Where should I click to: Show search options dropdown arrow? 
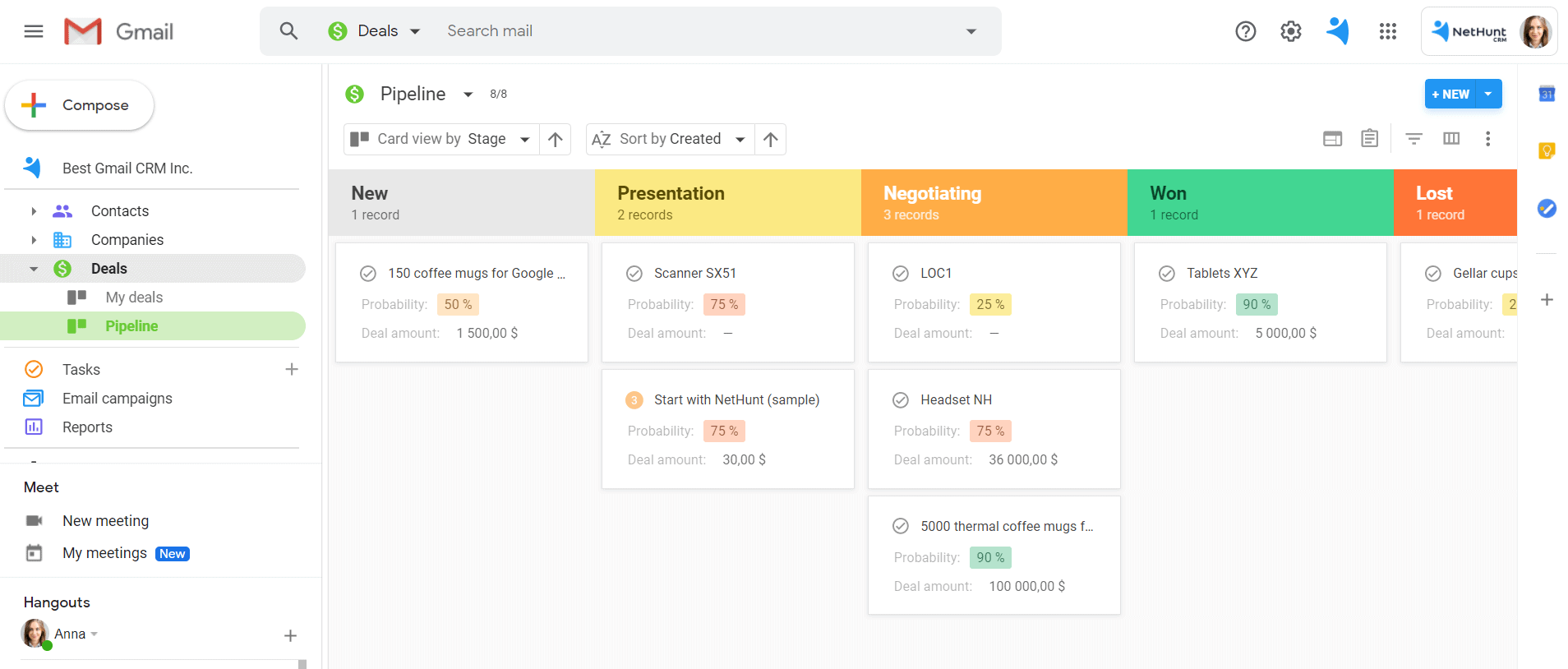coord(971,31)
